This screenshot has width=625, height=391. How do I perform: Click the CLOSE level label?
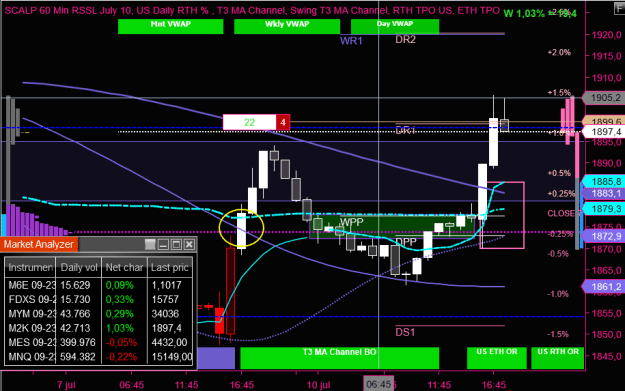point(562,214)
